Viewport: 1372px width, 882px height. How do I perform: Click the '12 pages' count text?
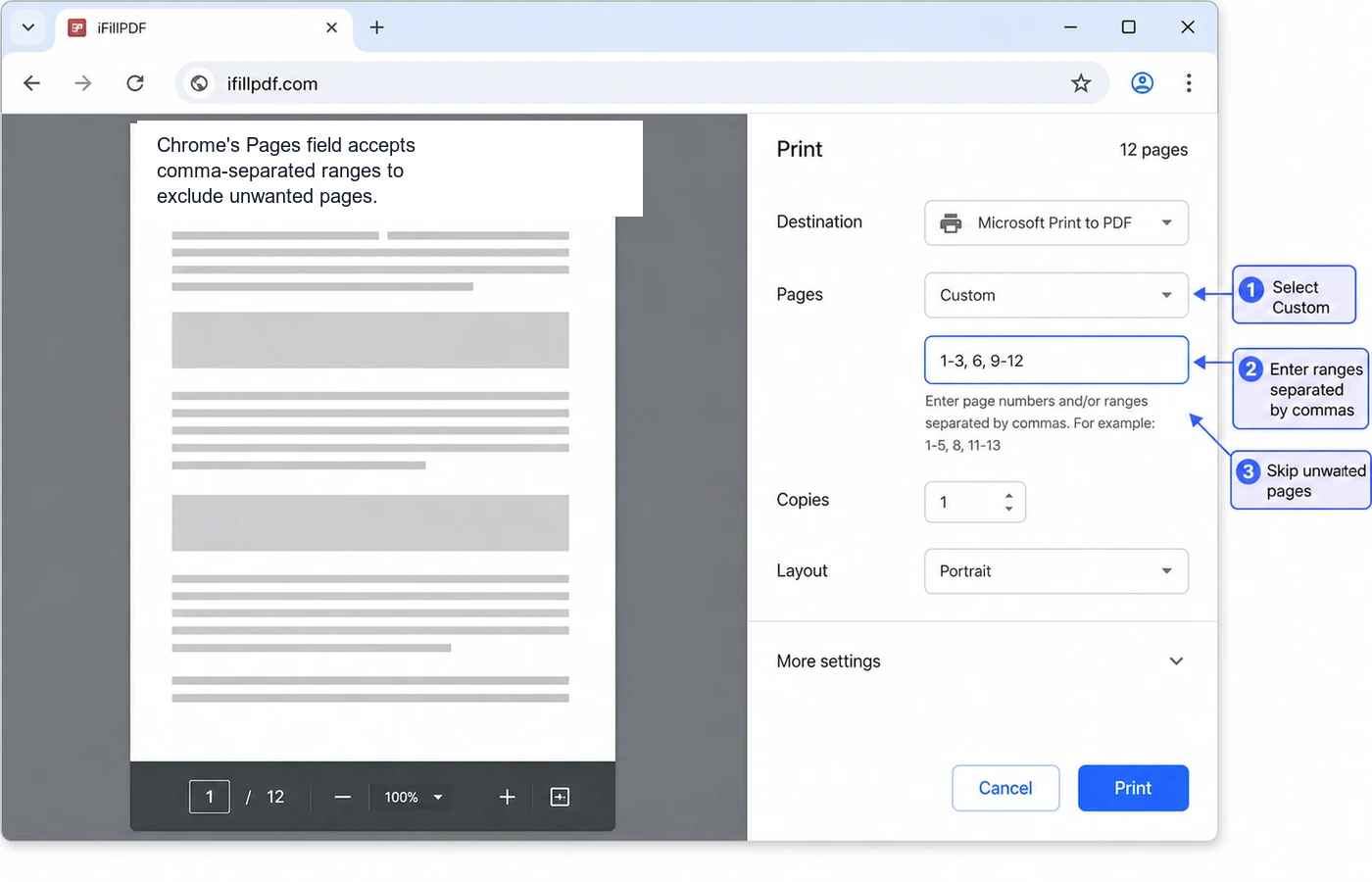[1153, 150]
